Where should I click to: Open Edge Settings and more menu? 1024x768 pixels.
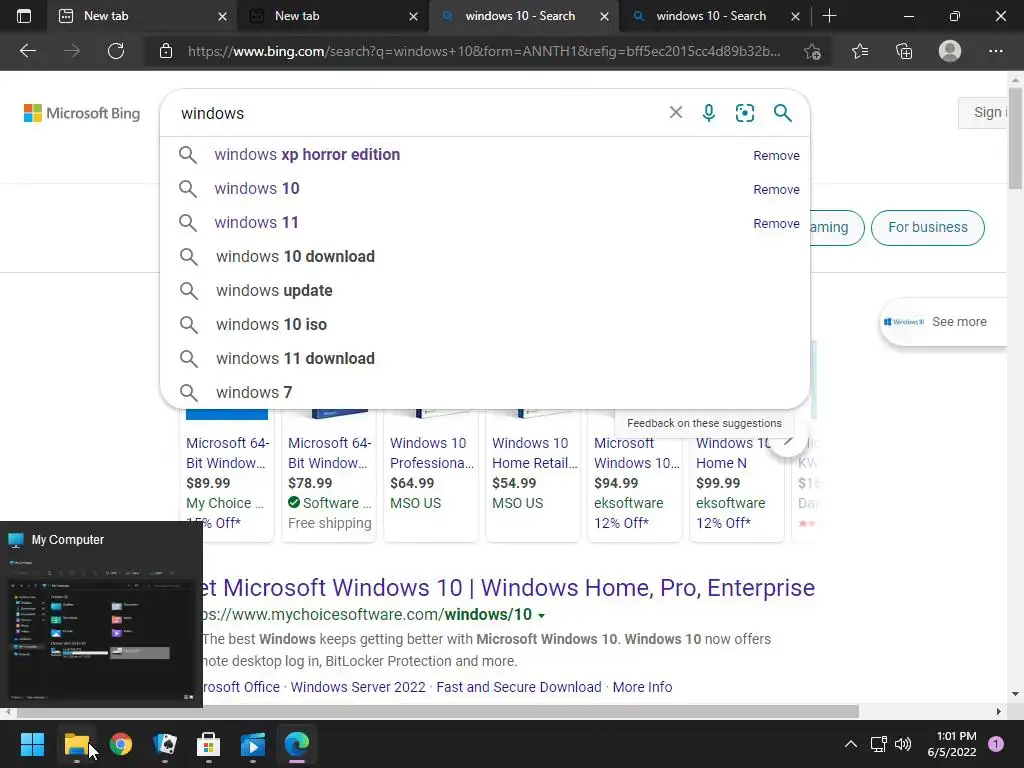[995, 51]
